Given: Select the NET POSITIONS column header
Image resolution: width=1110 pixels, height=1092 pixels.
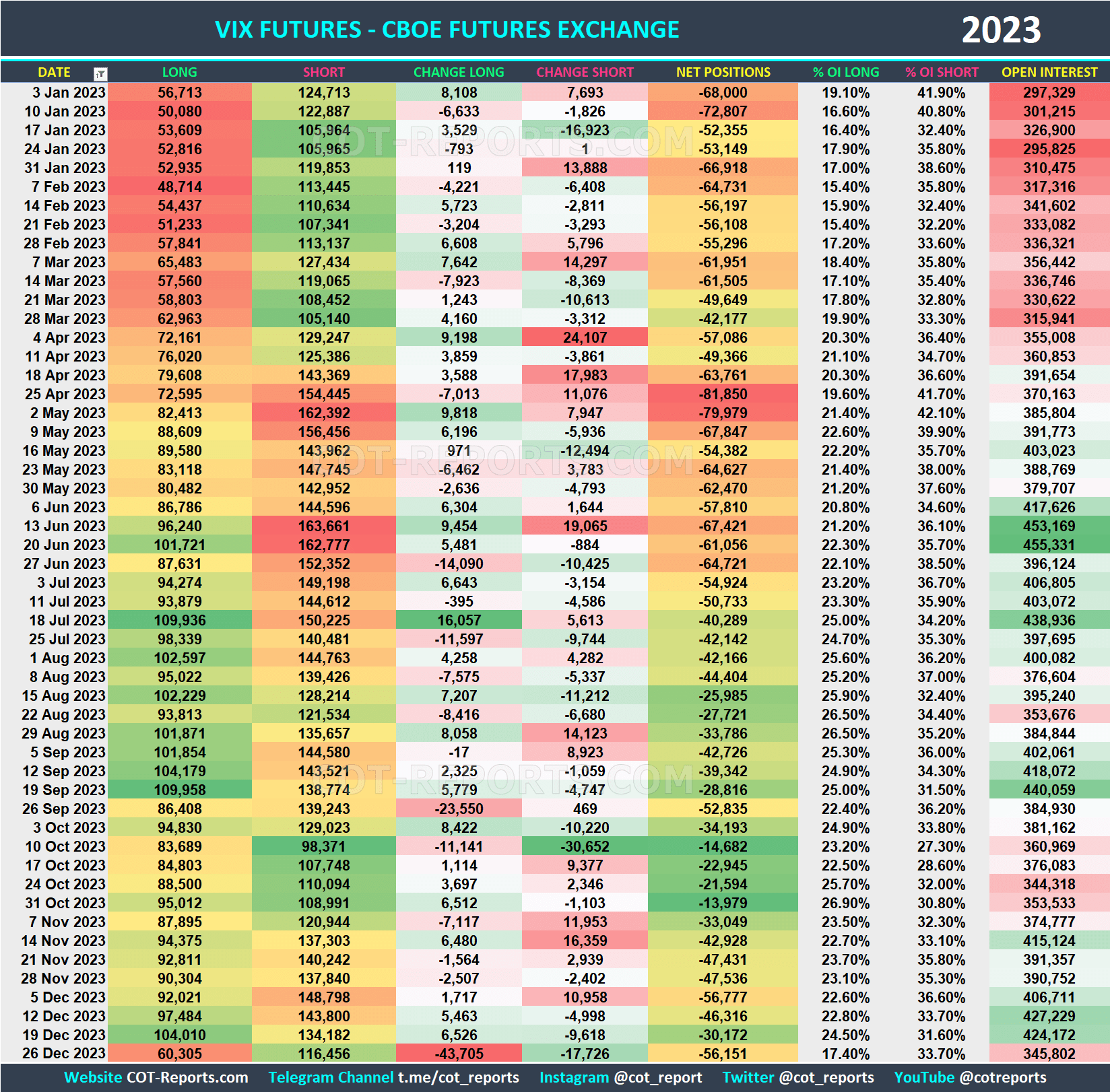Looking at the screenshot, I should 721,72.
